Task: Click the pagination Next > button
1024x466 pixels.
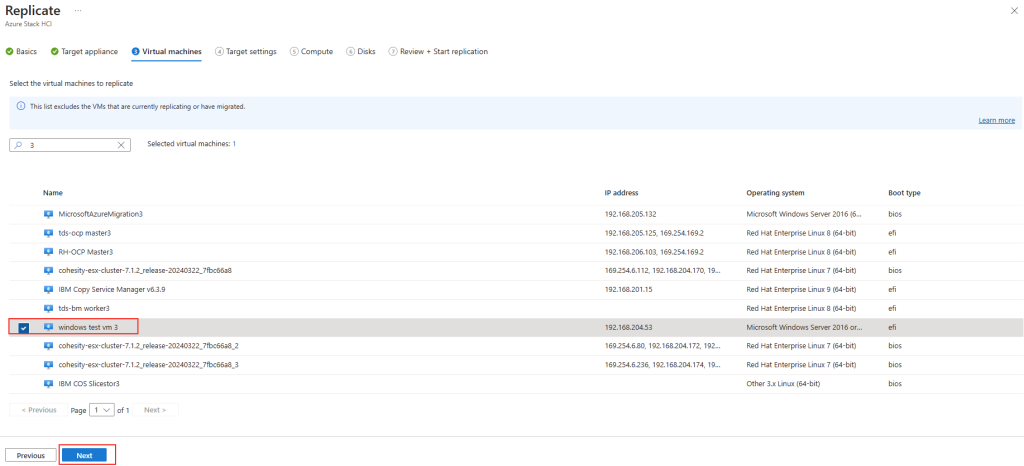Action: click(x=155, y=410)
